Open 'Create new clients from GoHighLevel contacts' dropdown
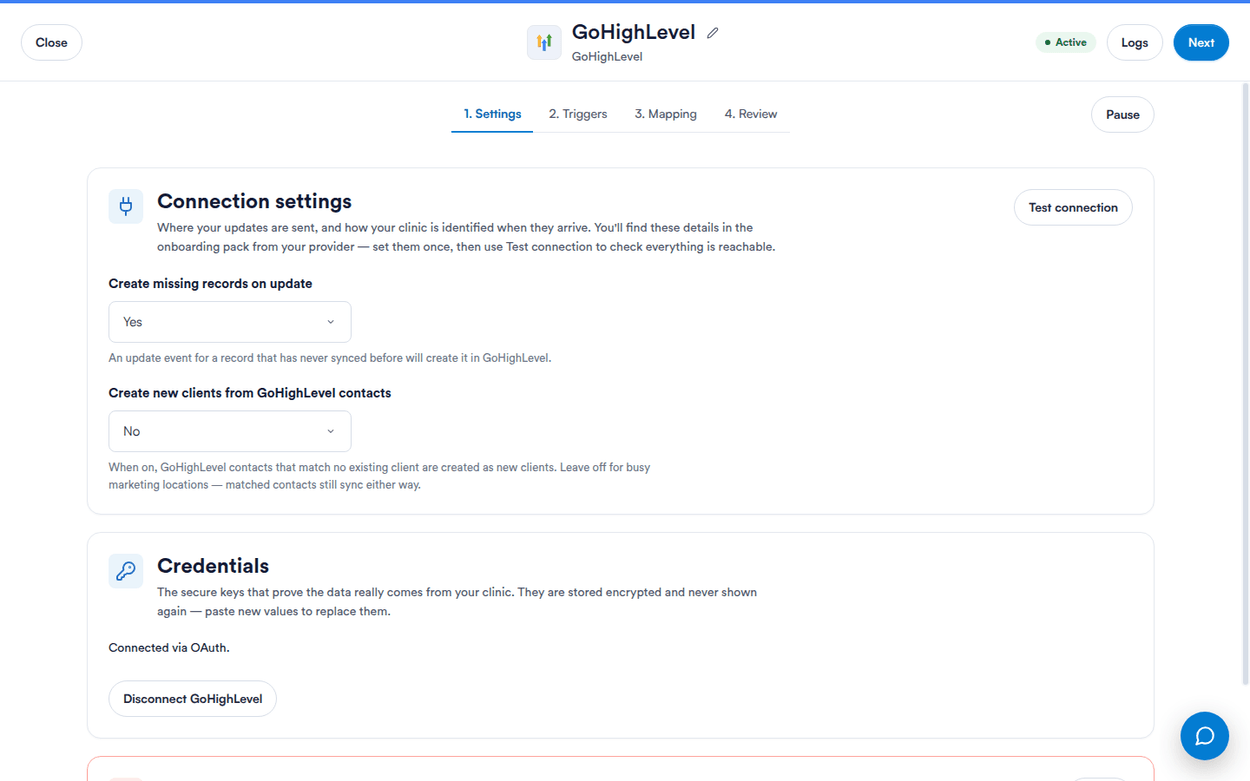Viewport: 1250px width, 781px height. [x=230, y=431]
